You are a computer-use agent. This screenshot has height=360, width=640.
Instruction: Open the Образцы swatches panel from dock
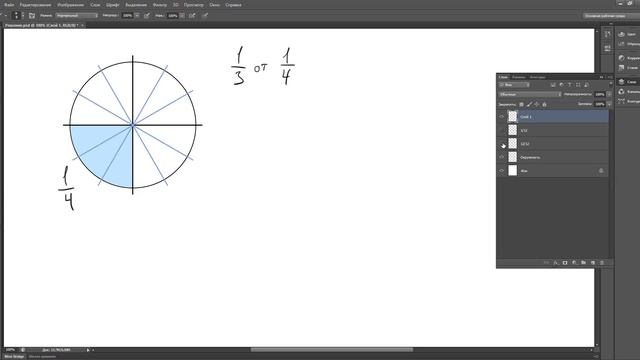point(628,44)
